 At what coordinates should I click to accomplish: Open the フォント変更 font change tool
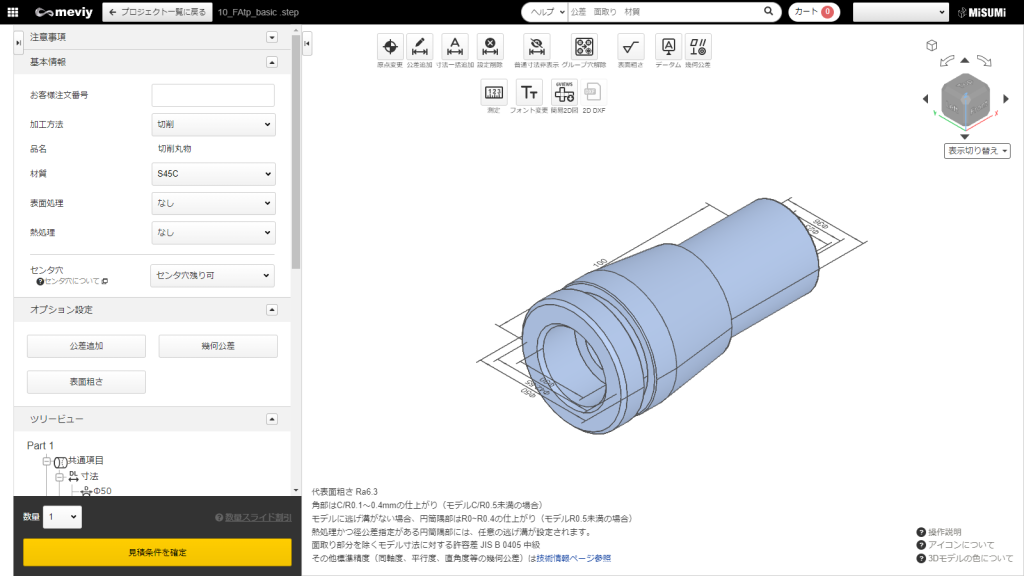(x=530, y=93)
